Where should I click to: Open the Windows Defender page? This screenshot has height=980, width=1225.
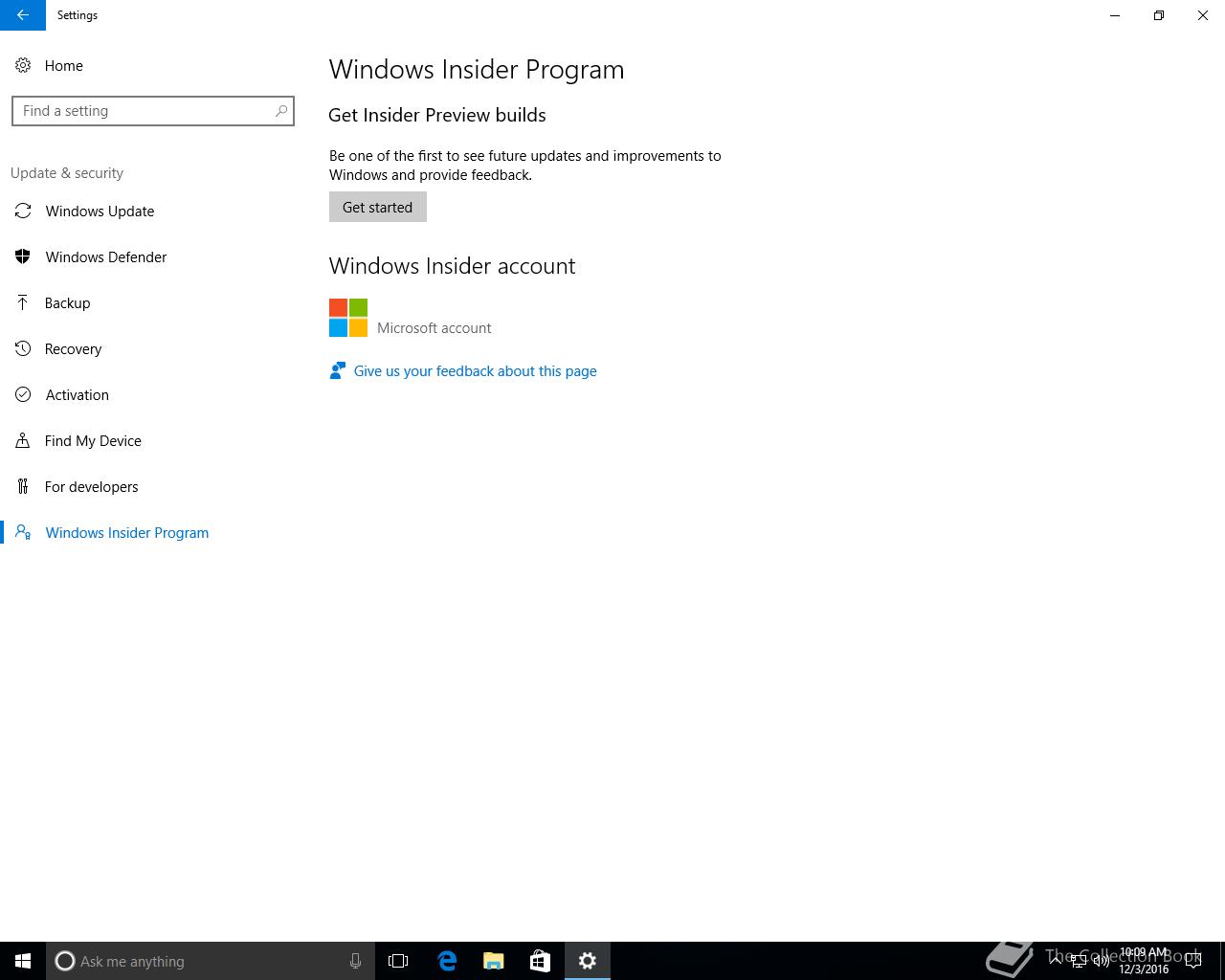[106, 256]
